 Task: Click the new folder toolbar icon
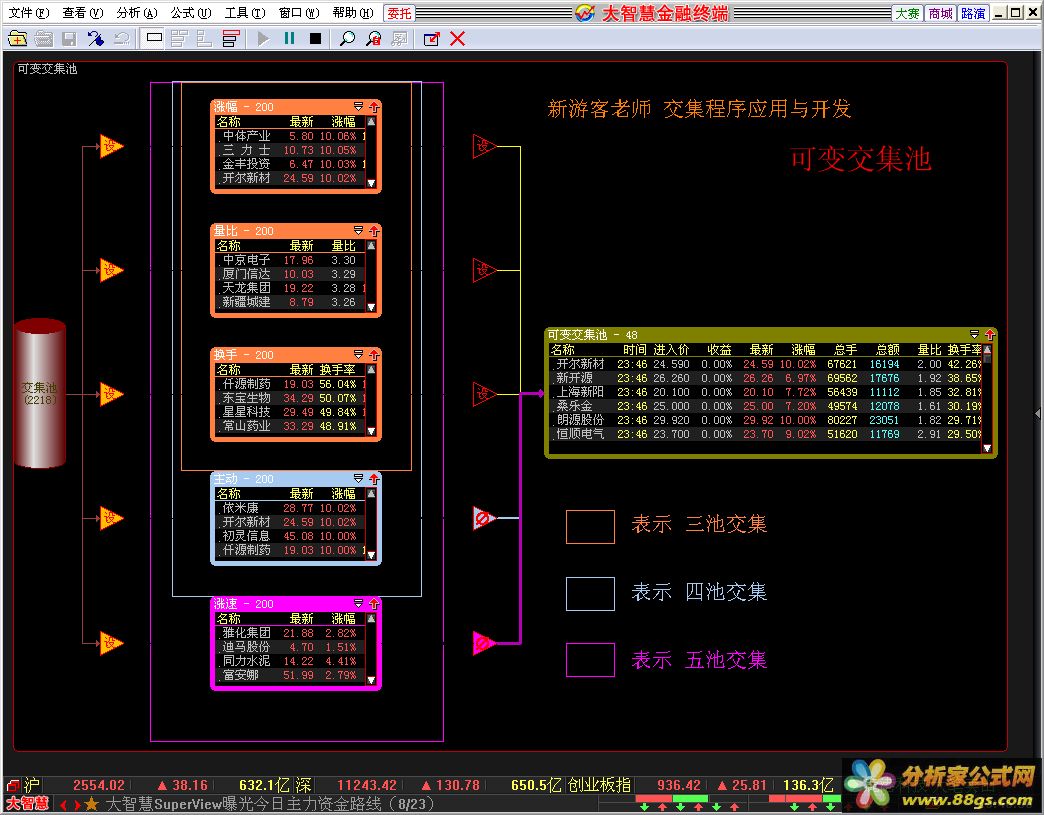click(x=18, y=39)
